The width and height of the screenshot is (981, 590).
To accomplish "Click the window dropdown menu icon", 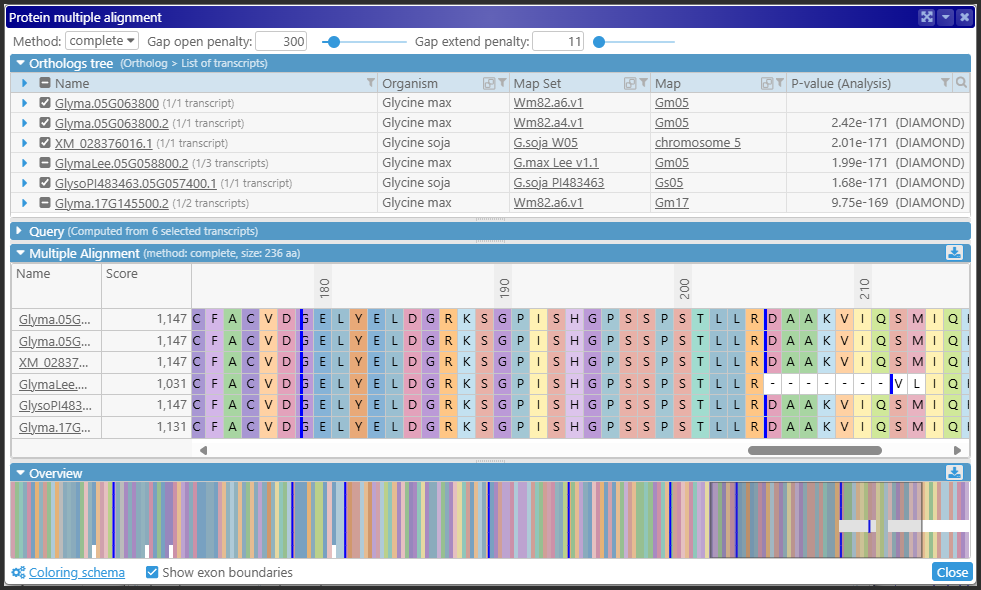I will [946, 17].
